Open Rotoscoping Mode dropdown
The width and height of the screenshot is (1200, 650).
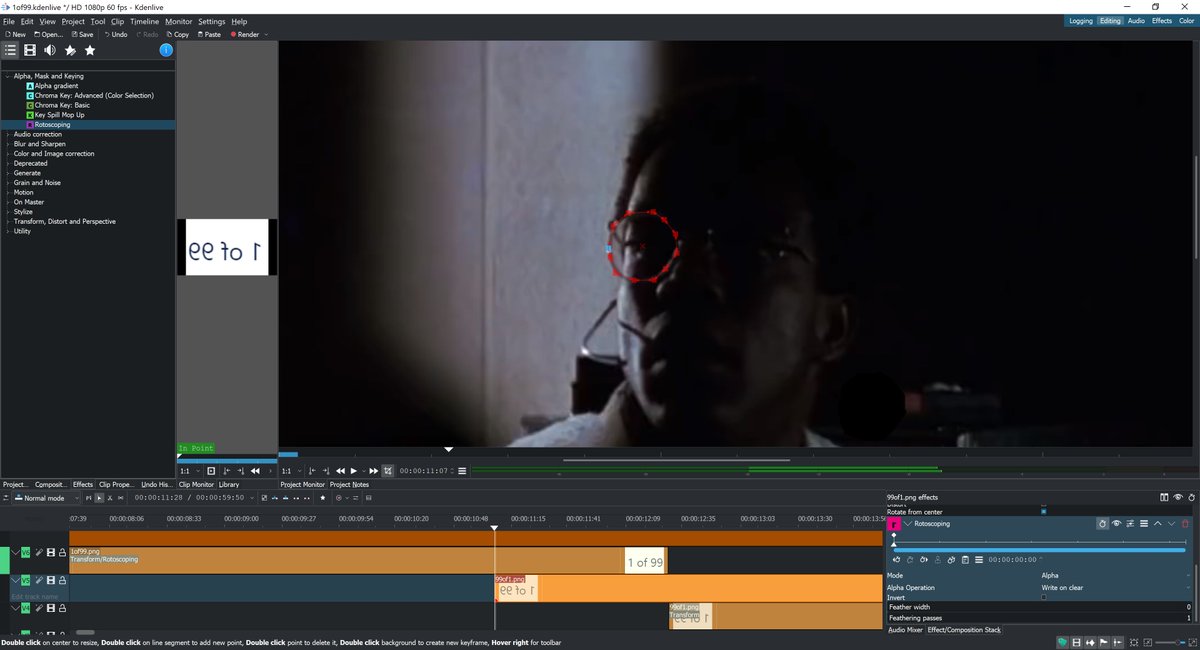pos(1113,575)
